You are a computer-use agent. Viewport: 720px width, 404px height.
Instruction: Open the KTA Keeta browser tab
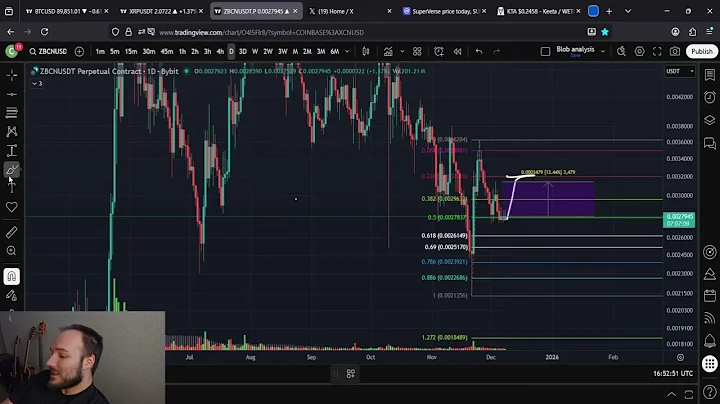click(x=539, y=11)
